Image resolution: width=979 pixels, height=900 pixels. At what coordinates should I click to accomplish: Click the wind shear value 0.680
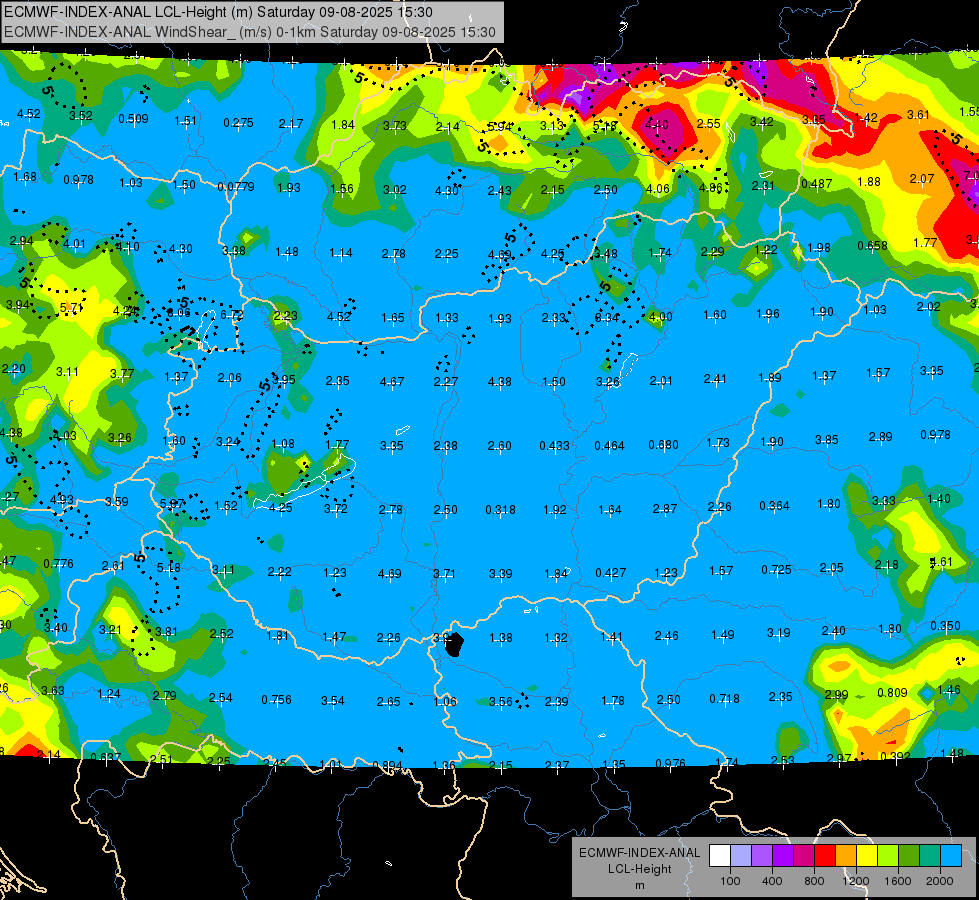663,445
